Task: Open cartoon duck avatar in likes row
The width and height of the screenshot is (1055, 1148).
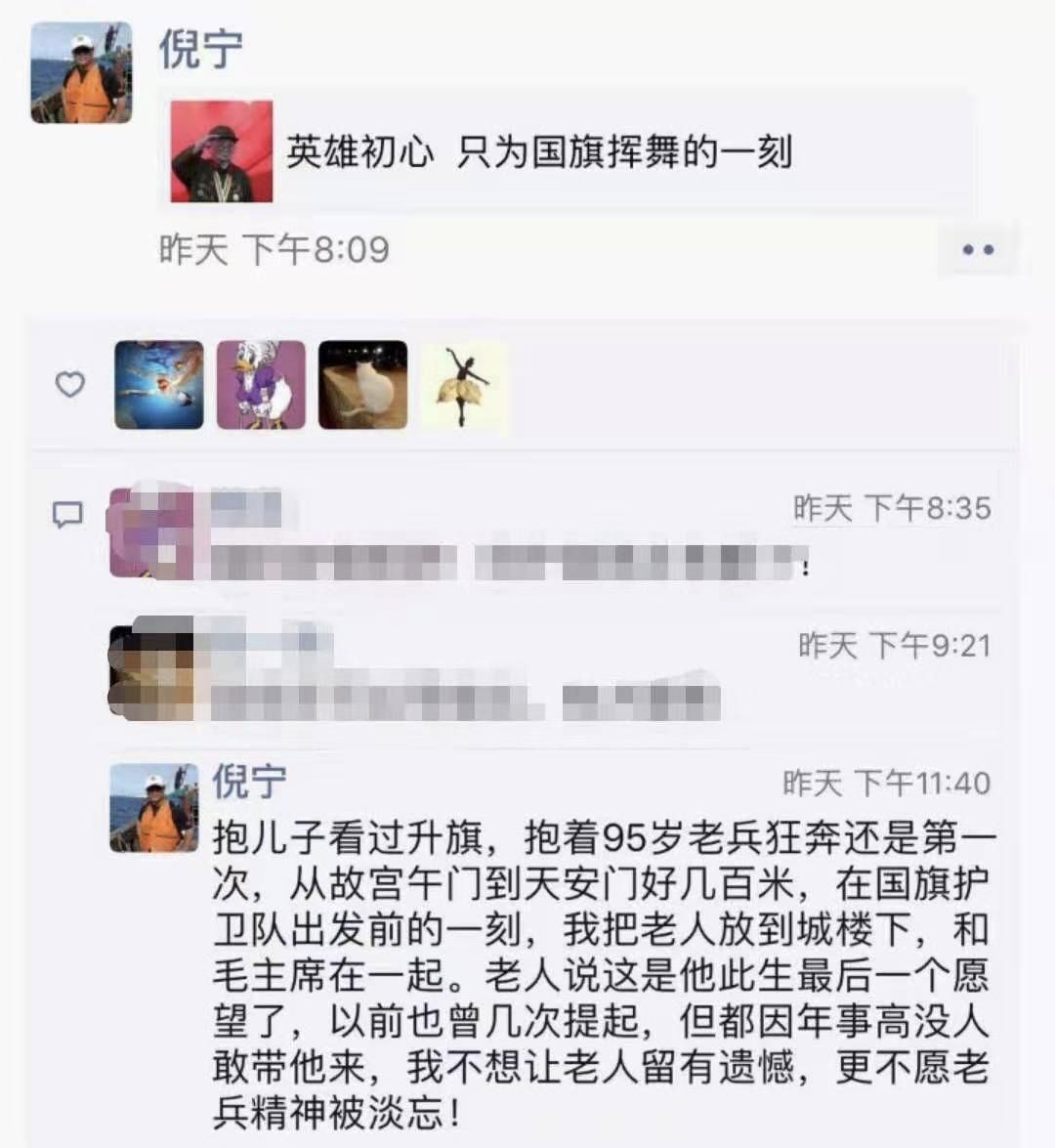Action: 261,384
